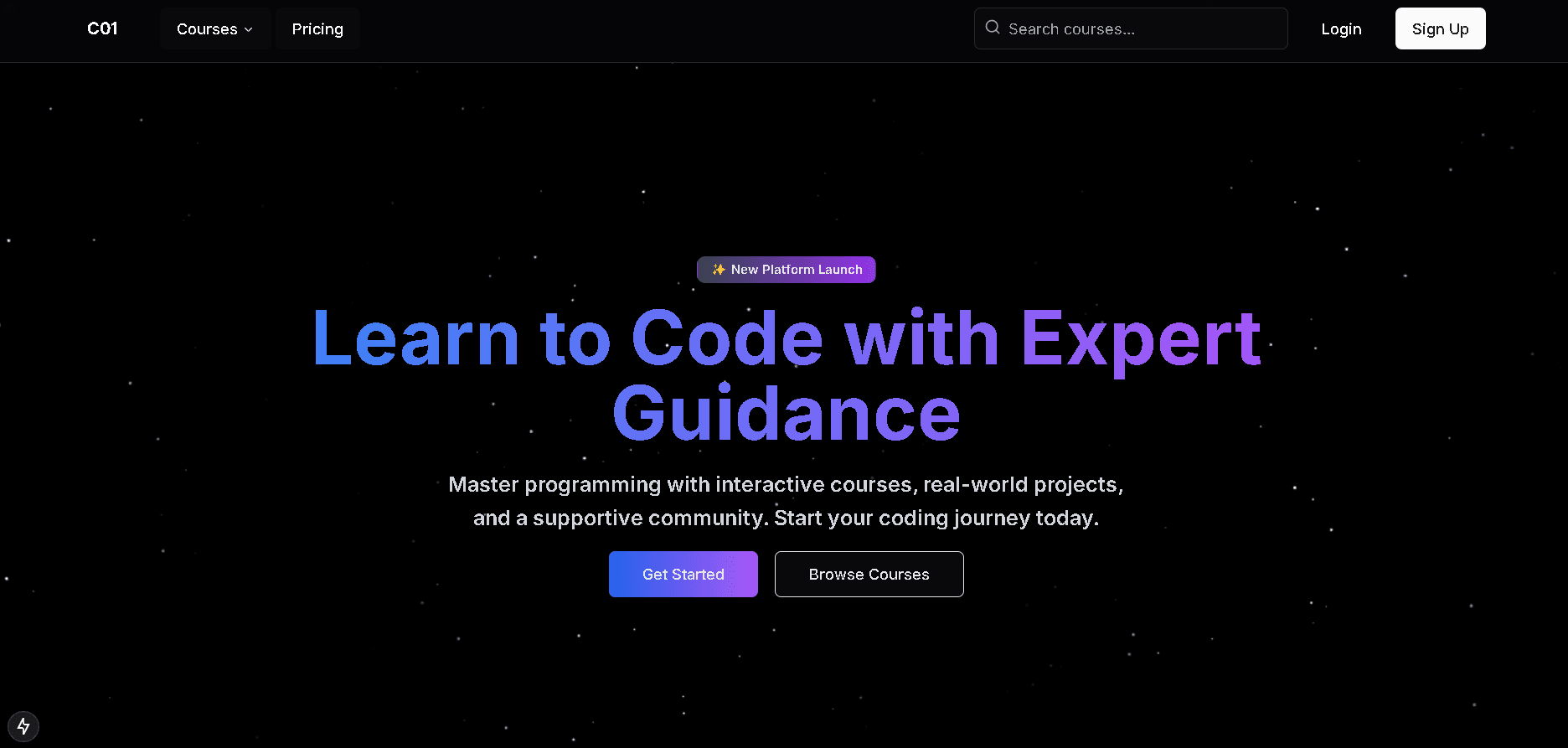Viewport: 1568px width, 748px height.
Task: Go to the Pricing page
Action: tap(317, 29)
